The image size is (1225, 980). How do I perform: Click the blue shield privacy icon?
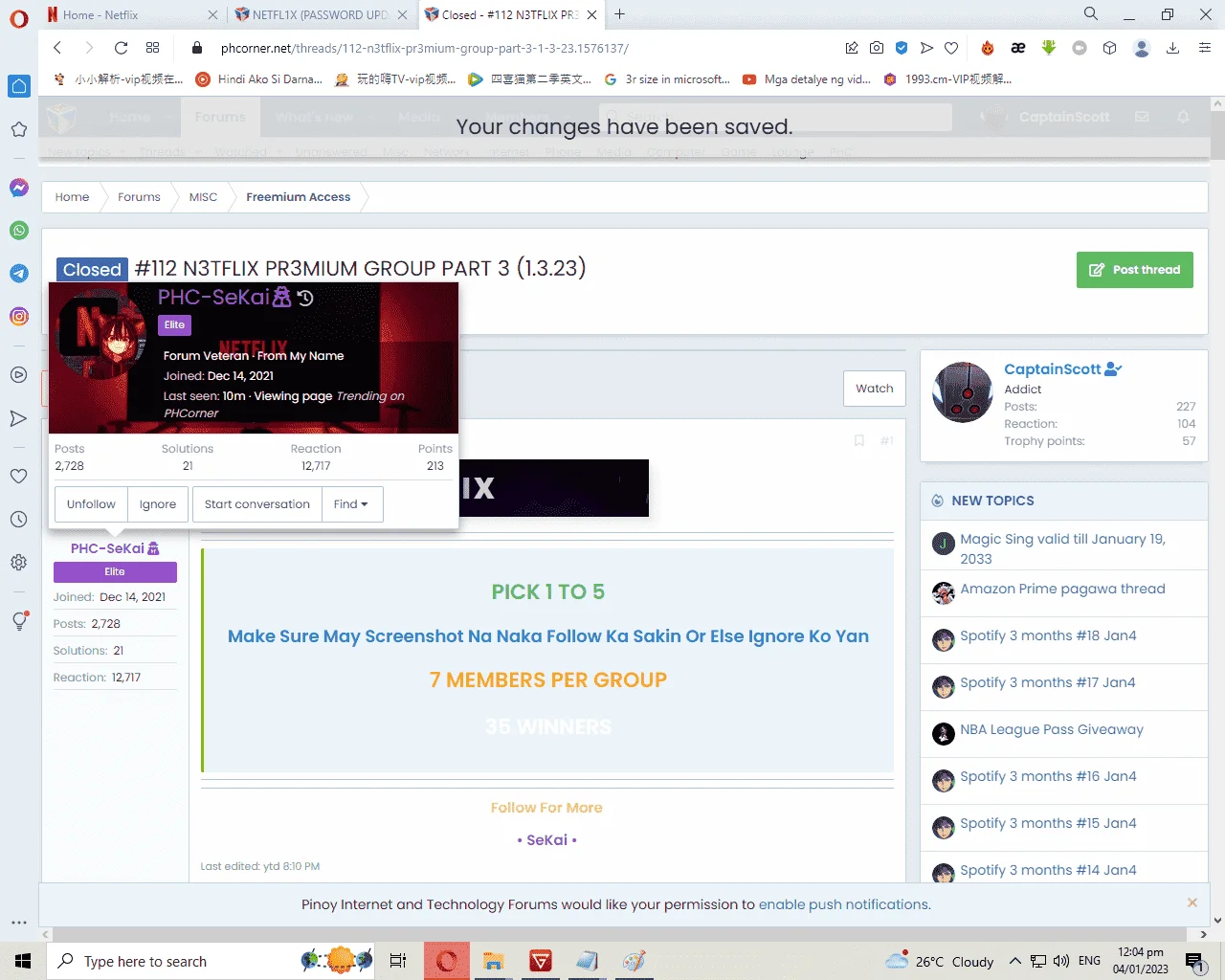[902, 48]
